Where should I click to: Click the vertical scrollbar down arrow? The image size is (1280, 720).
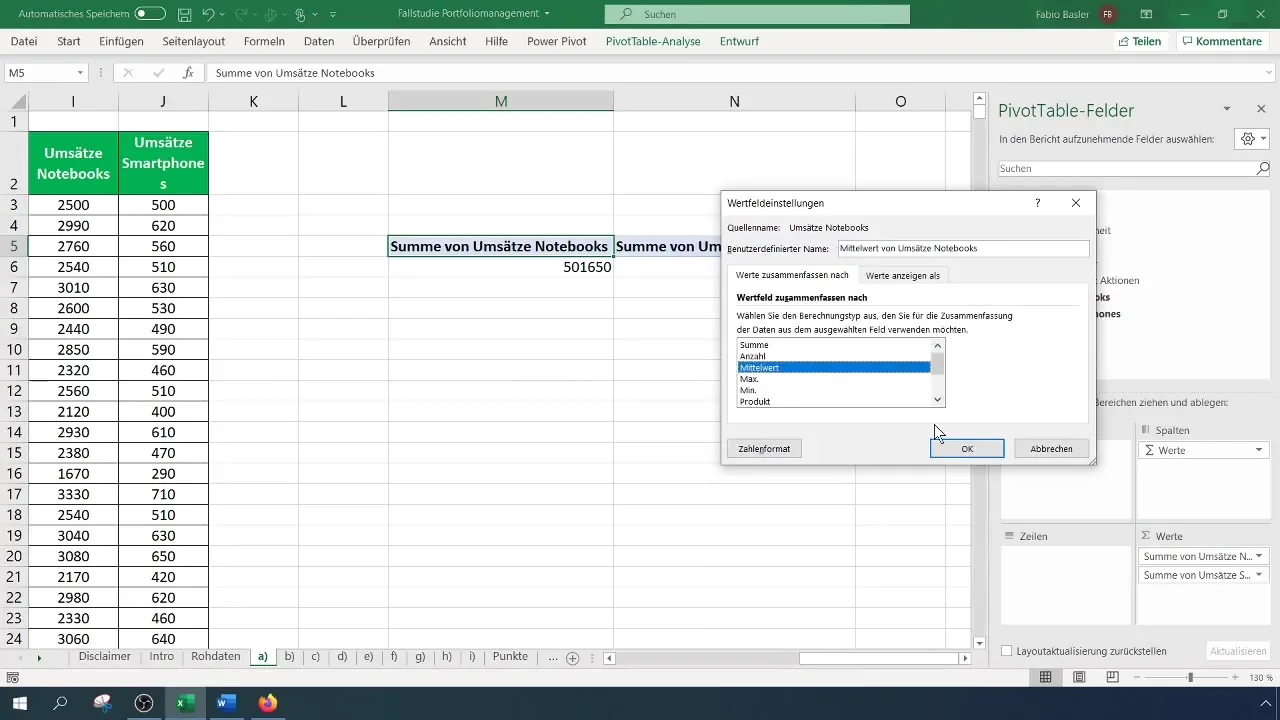tap(980, 643)
